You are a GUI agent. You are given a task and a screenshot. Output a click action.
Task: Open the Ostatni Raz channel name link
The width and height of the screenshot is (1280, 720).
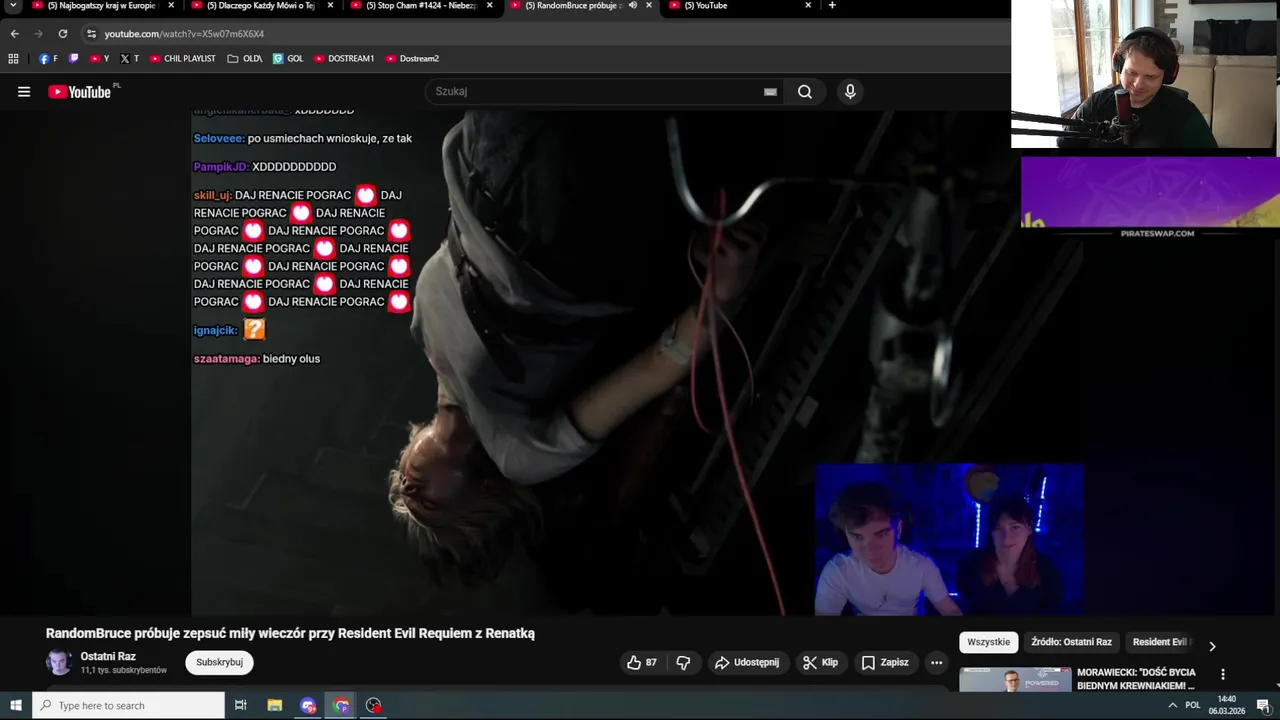click(x=108, y=656)
